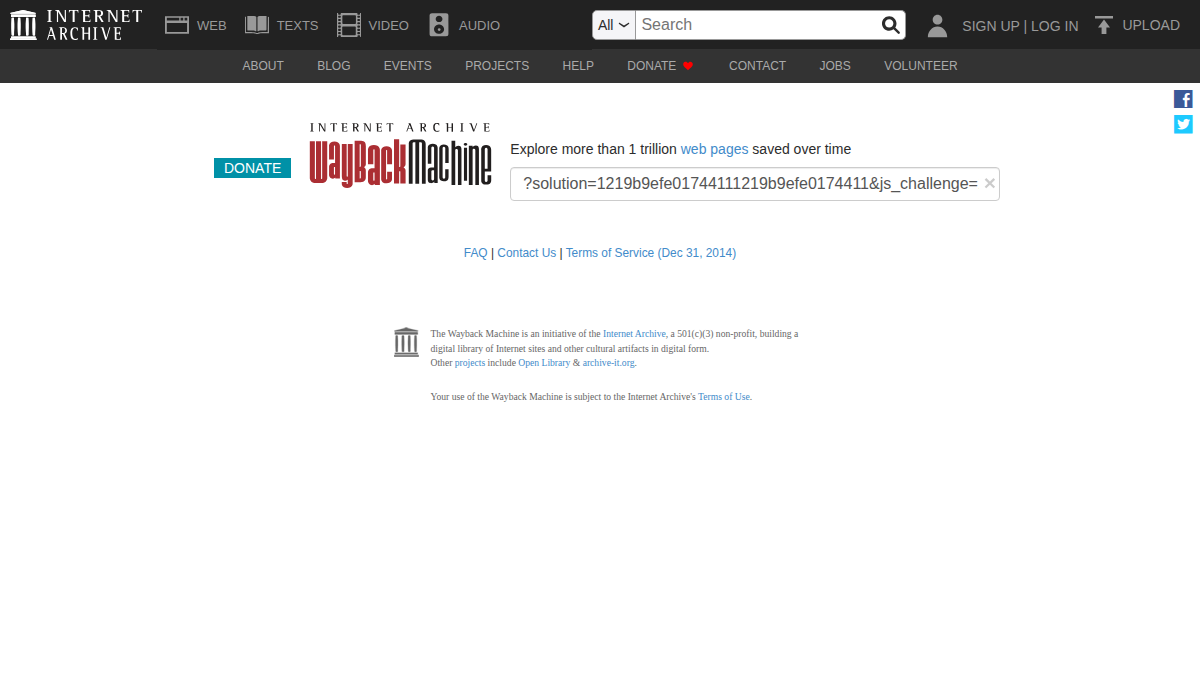Open the Volunteer menu item
1200x675 pixels.
(x=920, y=66)
